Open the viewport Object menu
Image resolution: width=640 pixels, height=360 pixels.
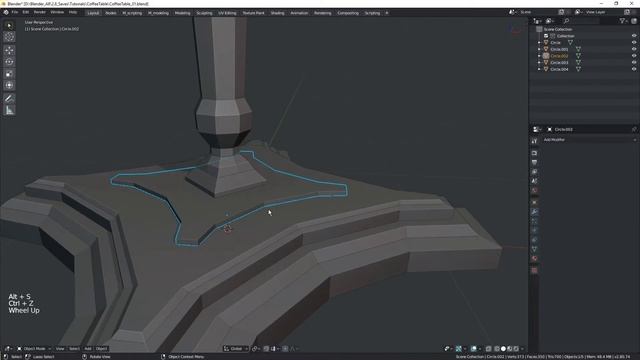[101, 349]
